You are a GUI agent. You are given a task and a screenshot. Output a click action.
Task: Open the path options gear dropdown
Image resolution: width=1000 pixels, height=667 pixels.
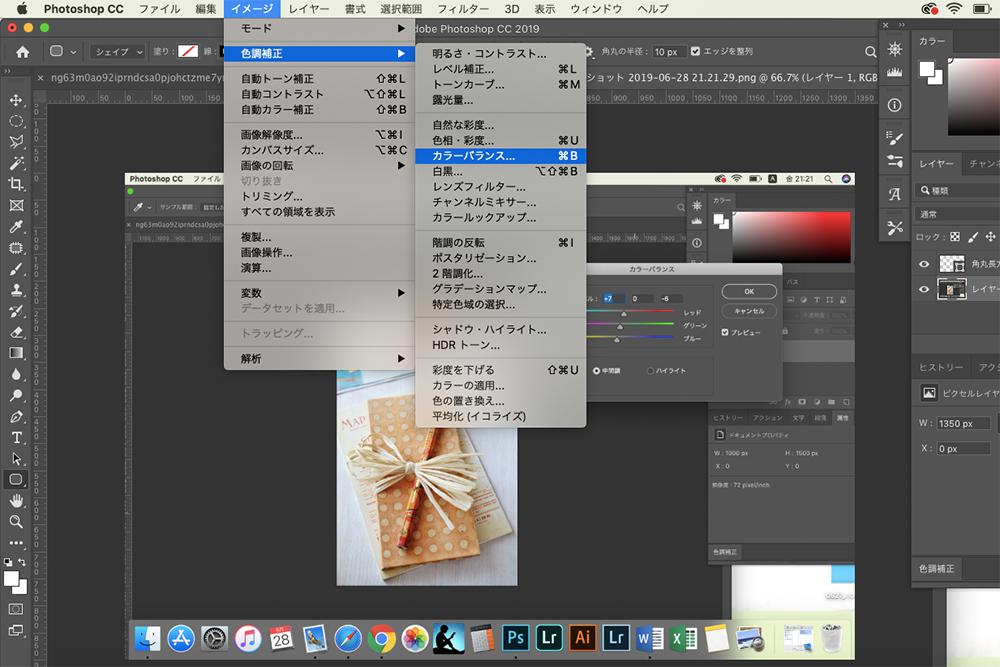(589, 52)
